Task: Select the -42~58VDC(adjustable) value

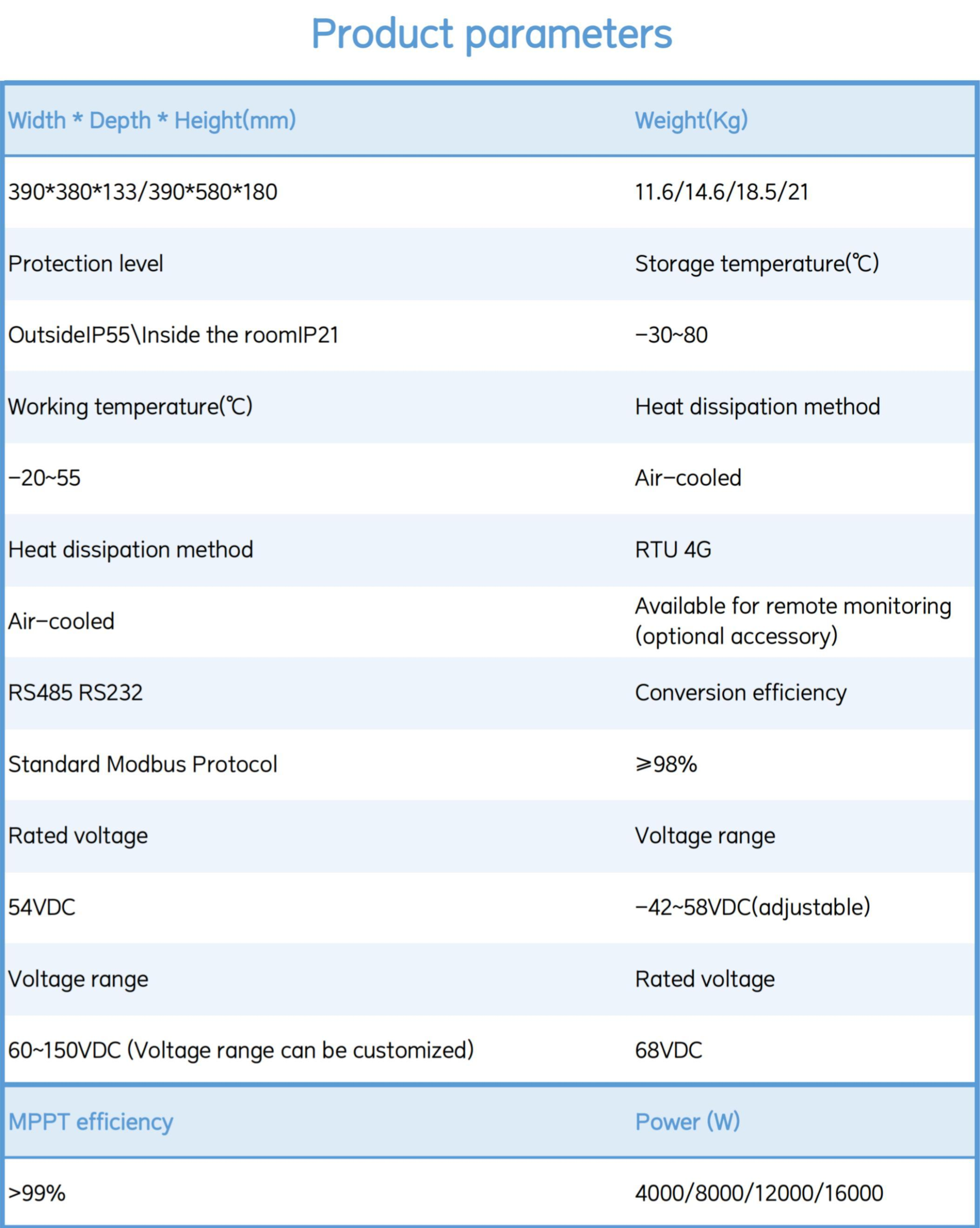Action: click(752, 908)
